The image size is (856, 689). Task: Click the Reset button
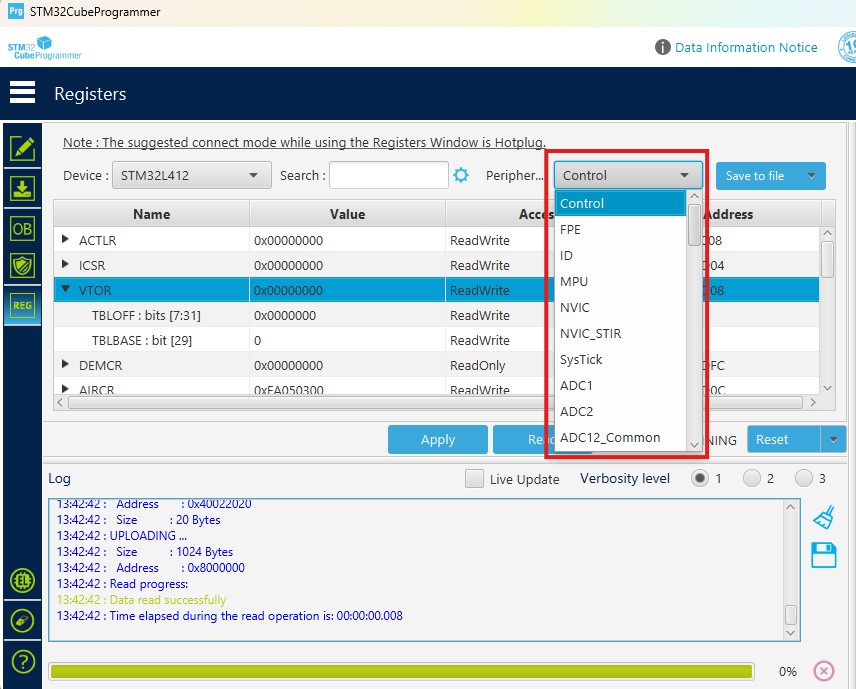[x=784, y=439]
